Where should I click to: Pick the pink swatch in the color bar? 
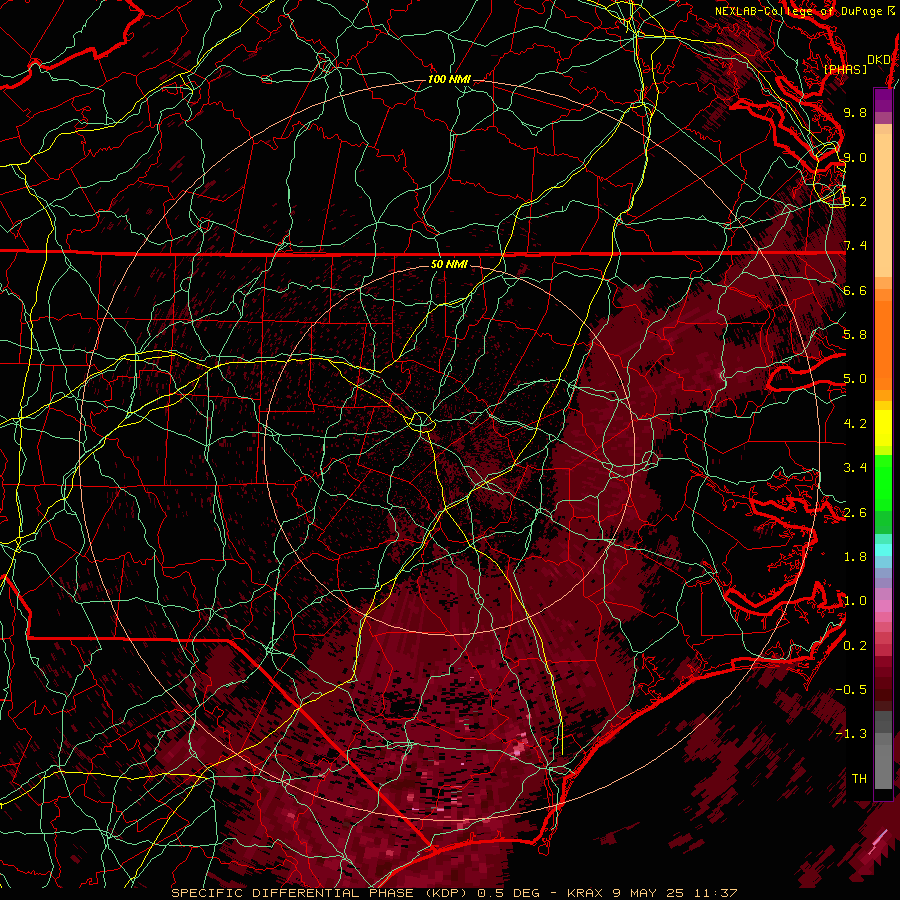tap(883, 606)
